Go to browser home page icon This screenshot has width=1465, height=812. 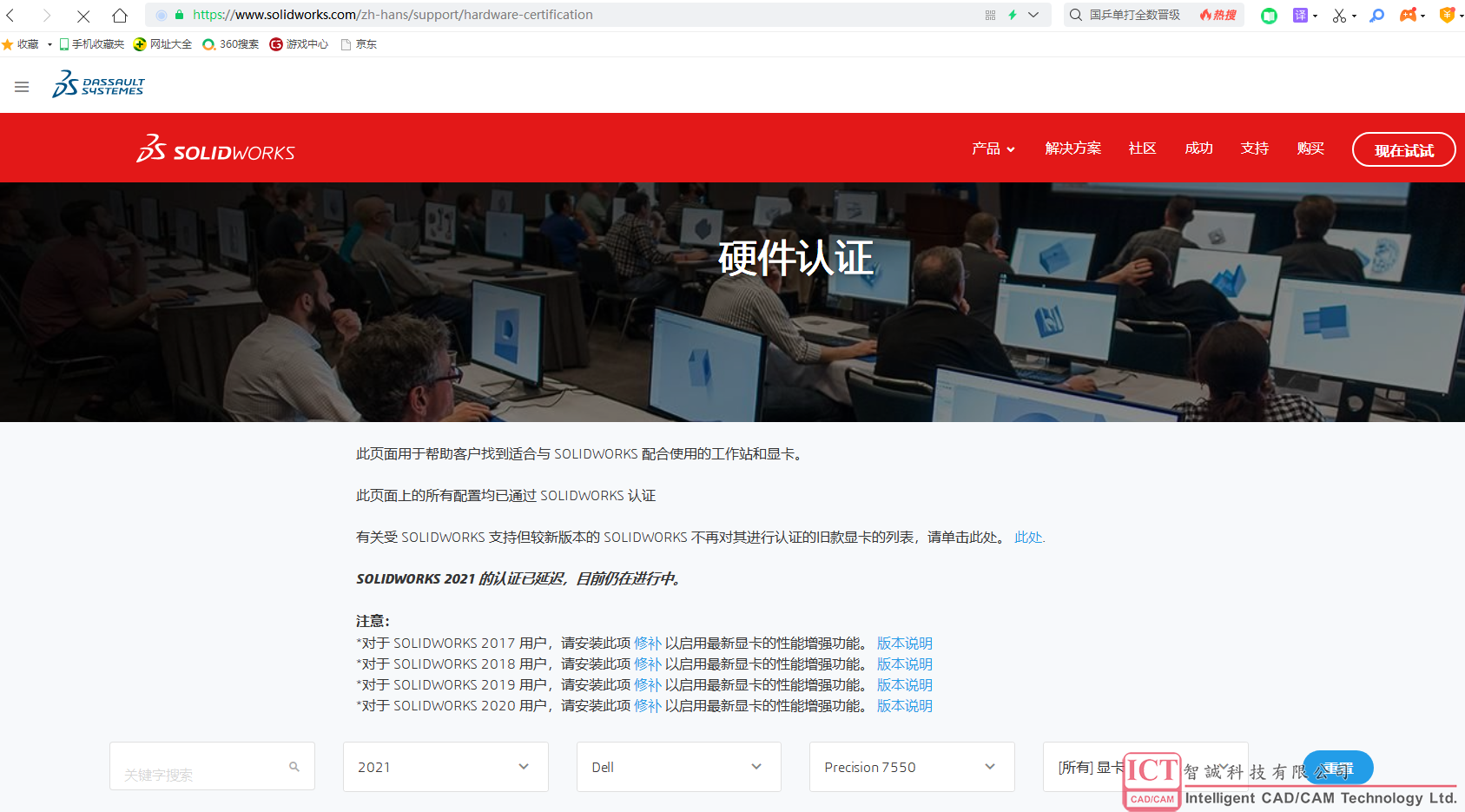[x=120, y=15]
